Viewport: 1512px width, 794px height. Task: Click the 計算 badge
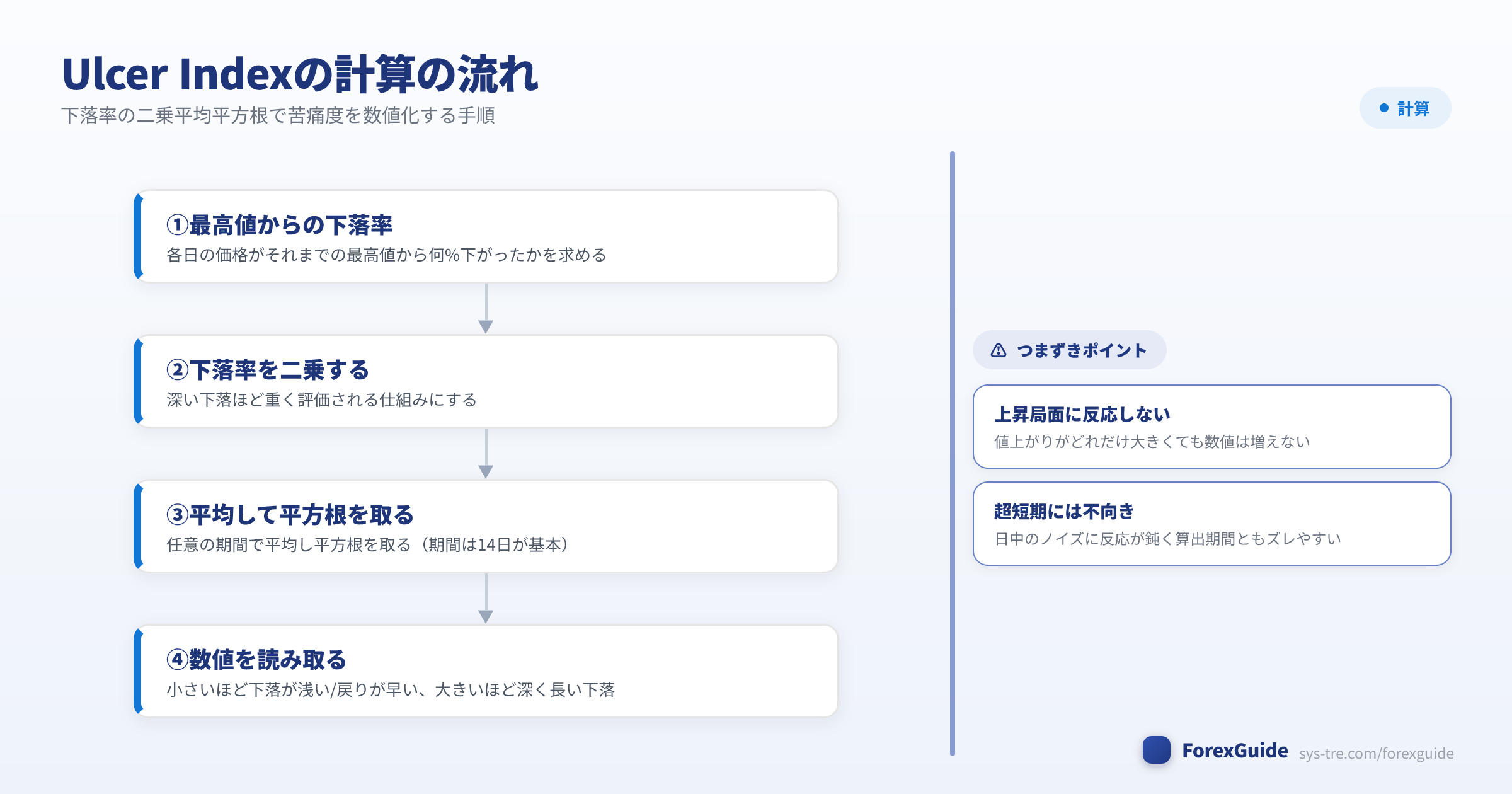1405,108
